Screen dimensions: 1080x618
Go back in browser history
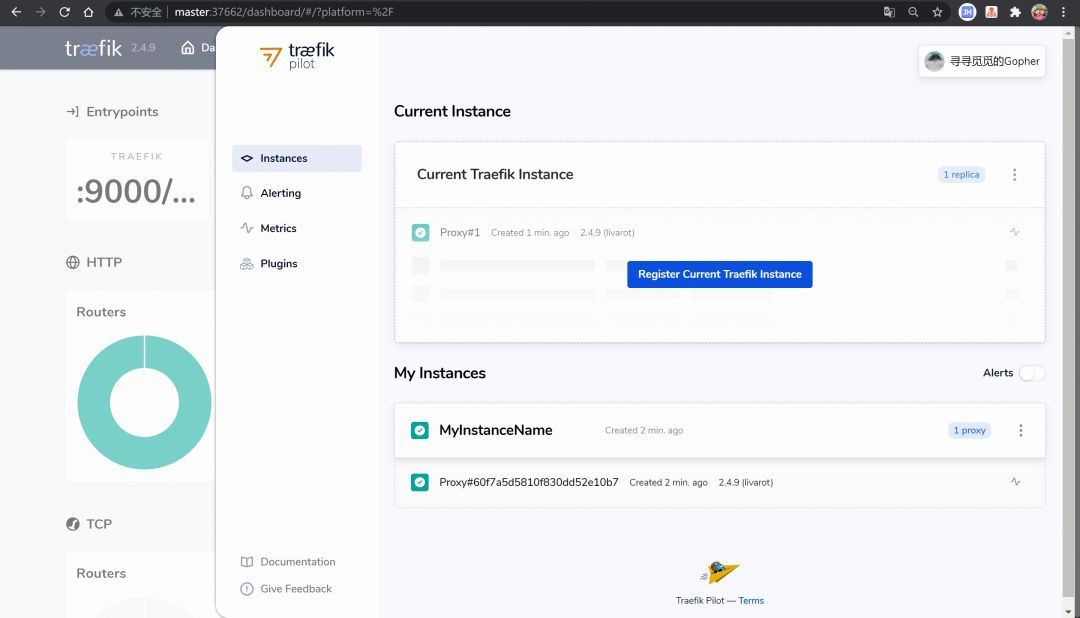click(16, 12)
